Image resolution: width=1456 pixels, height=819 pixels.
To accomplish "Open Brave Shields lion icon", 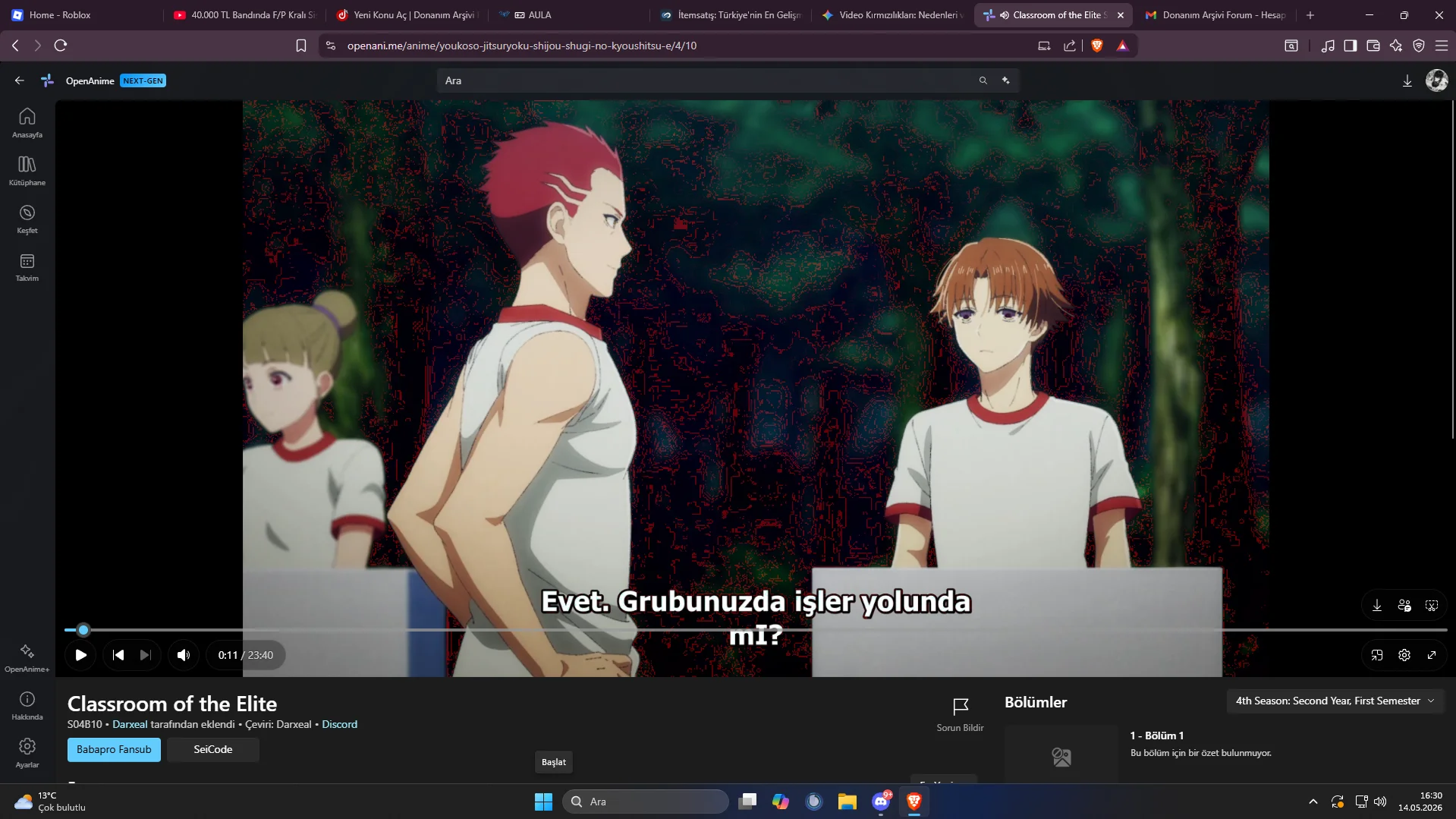I will (1097, 46).
